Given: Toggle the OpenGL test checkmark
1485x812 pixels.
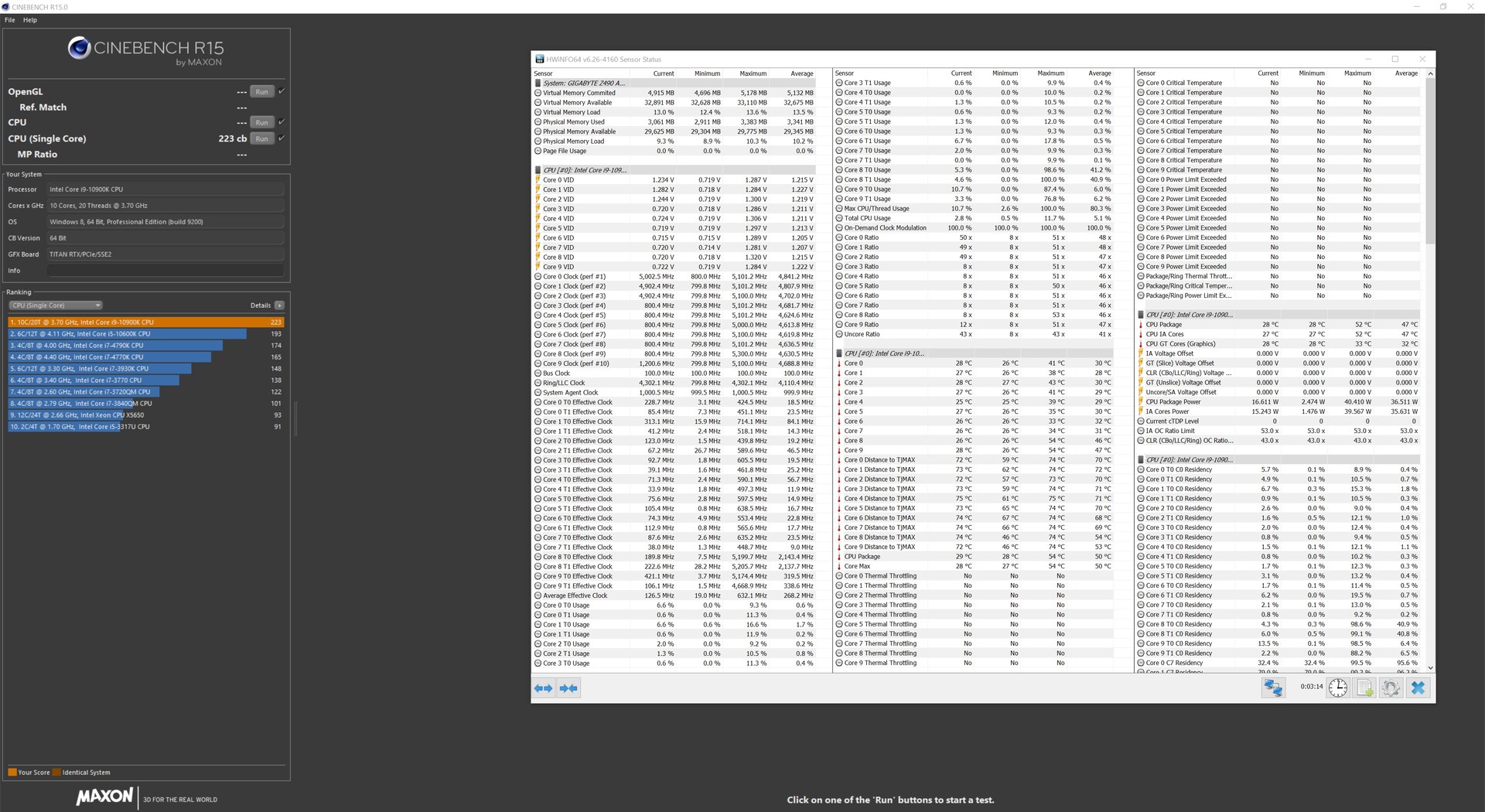Looking at the screenshot, I should [282, 91].
